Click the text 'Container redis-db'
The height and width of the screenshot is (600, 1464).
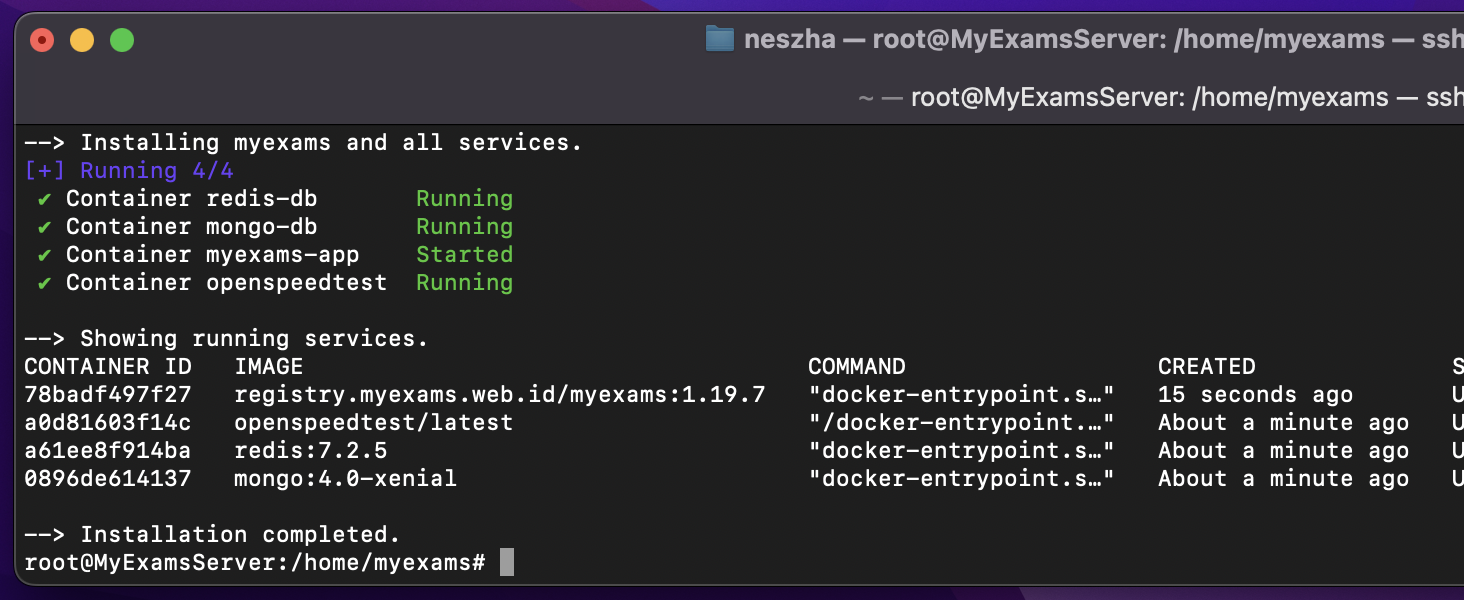click(192, 199)
